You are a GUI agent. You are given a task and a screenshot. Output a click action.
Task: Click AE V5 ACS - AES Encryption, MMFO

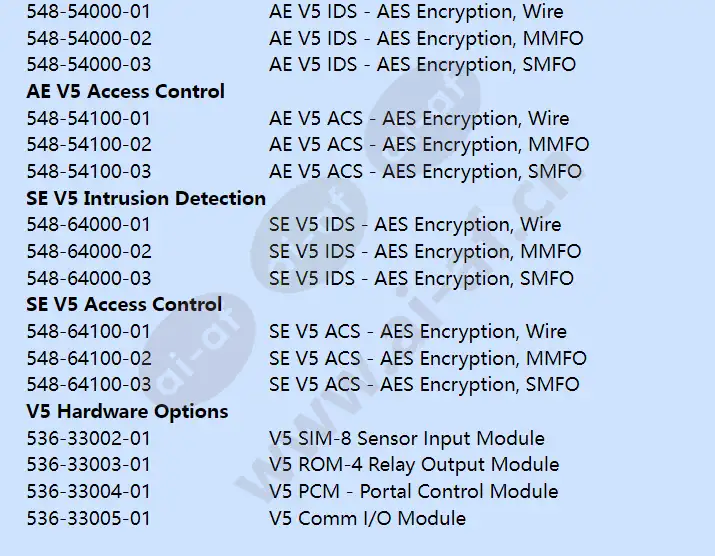pyautogui.click(x=429, y=145)
